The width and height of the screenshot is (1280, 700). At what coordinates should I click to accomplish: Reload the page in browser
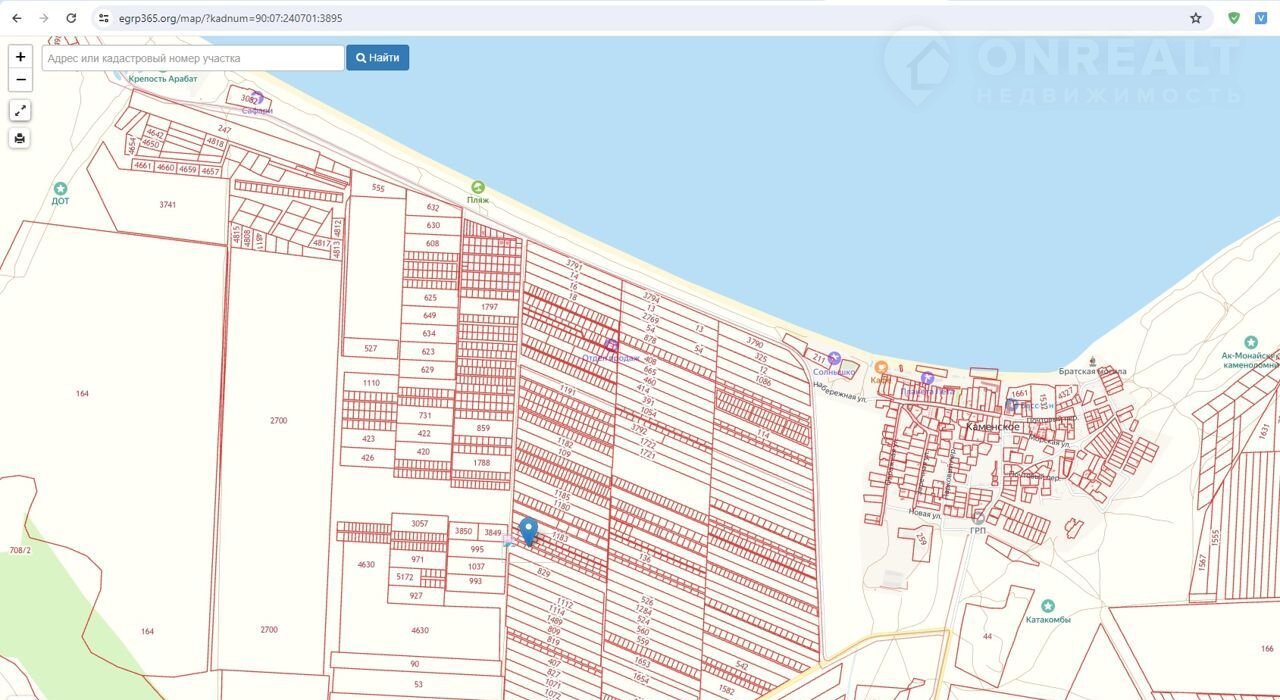click(x=71, y=18)
